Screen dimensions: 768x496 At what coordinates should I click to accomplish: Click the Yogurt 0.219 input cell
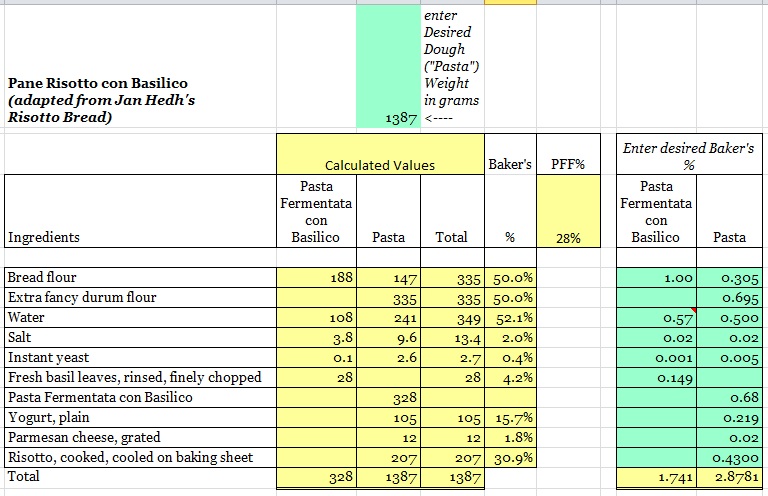tap(726, 418)
